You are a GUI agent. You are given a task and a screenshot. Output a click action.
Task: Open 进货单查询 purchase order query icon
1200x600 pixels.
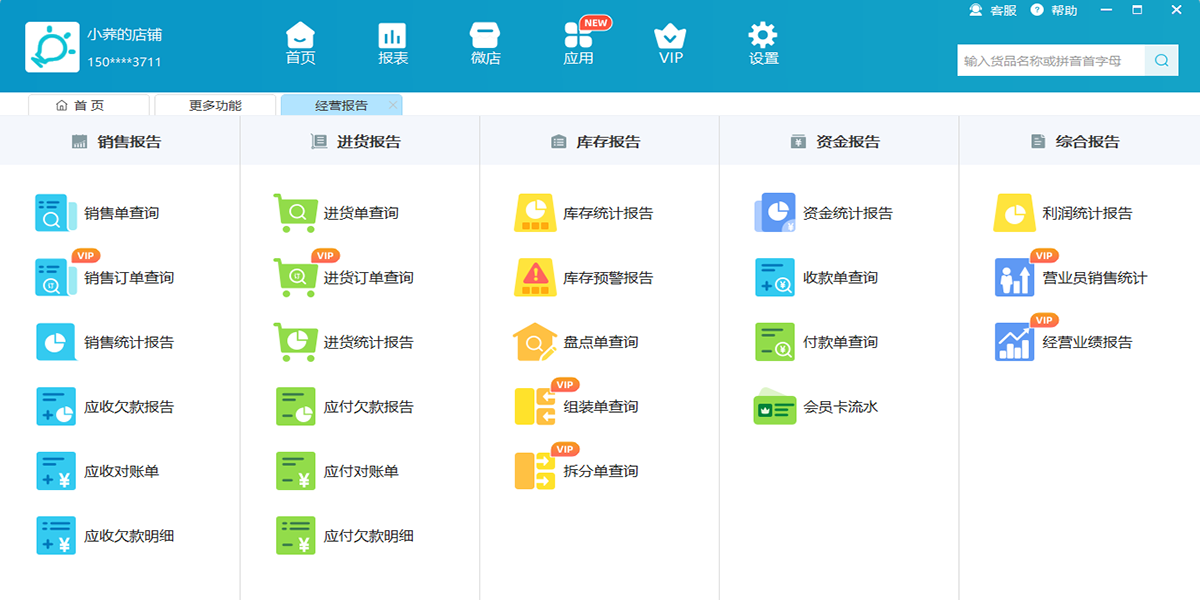click(x=295, y=213)
